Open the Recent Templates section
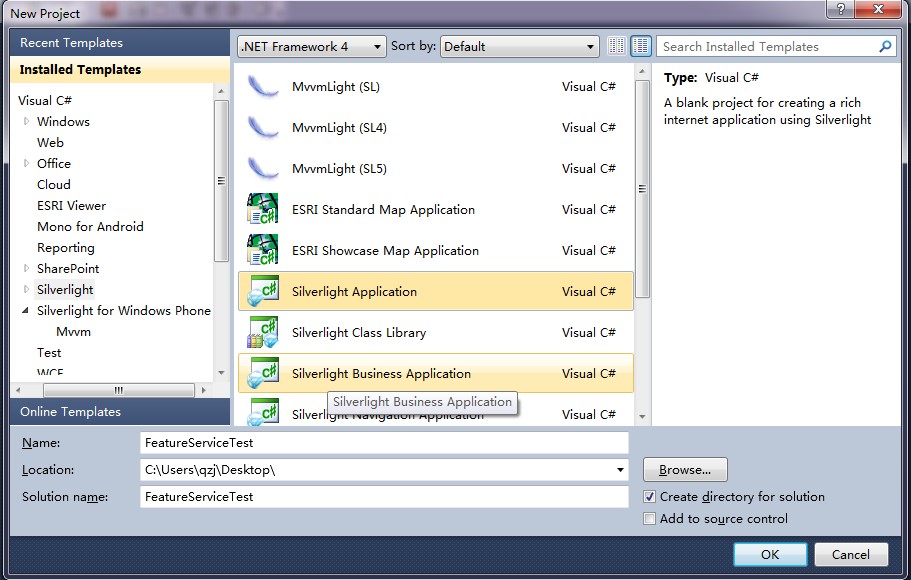 (x=120, y=42)
